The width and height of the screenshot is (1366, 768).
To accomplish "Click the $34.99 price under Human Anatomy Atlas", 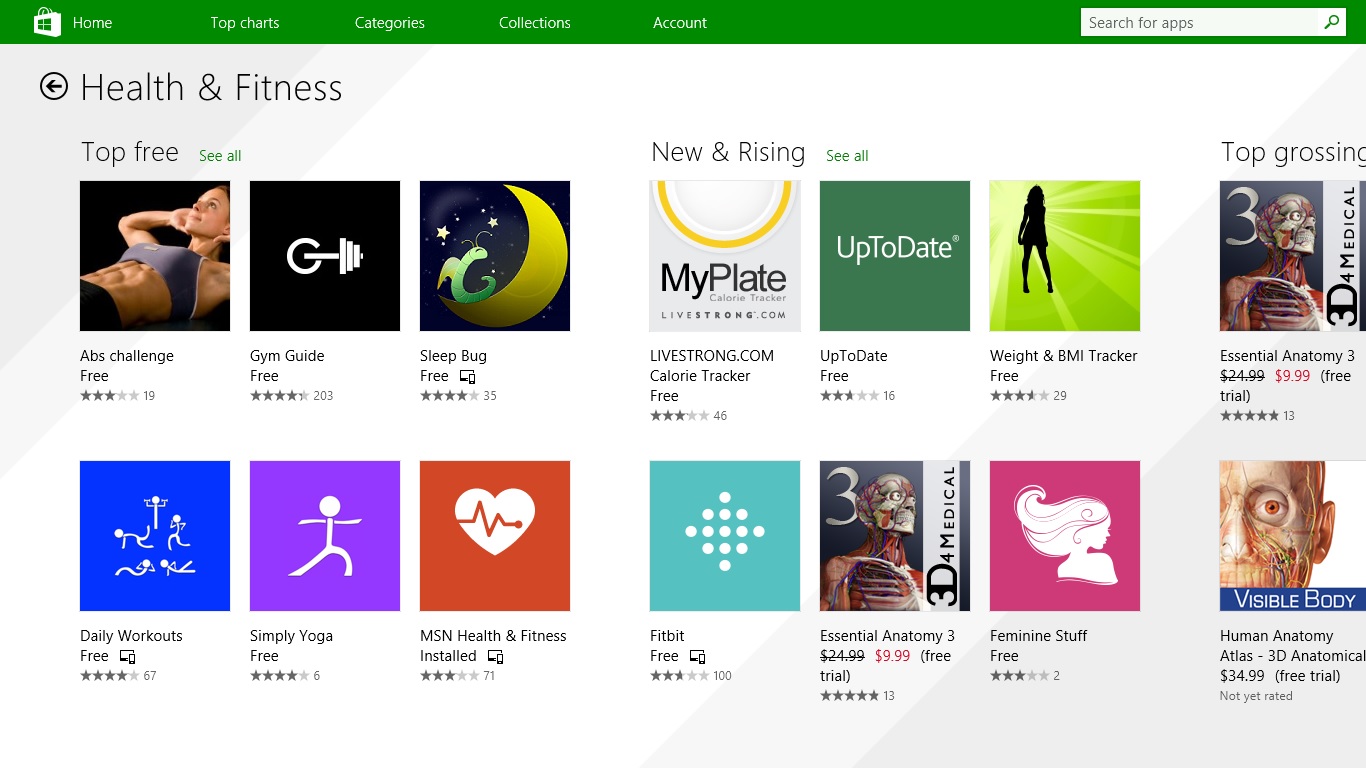I will 1242,676.
